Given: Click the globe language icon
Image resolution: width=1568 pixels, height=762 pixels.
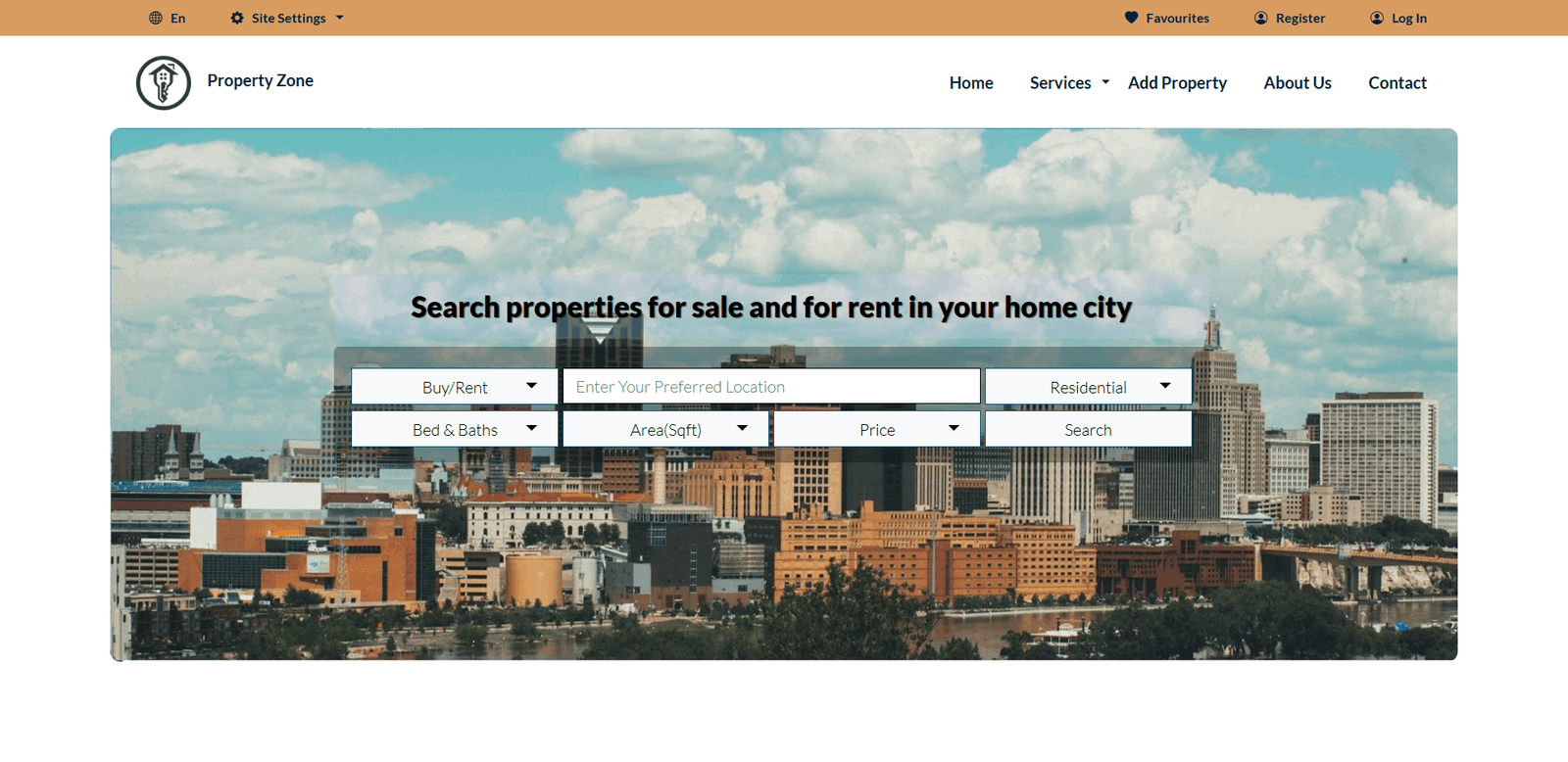Looking at the screenshot, I should [x=156, y=18].
